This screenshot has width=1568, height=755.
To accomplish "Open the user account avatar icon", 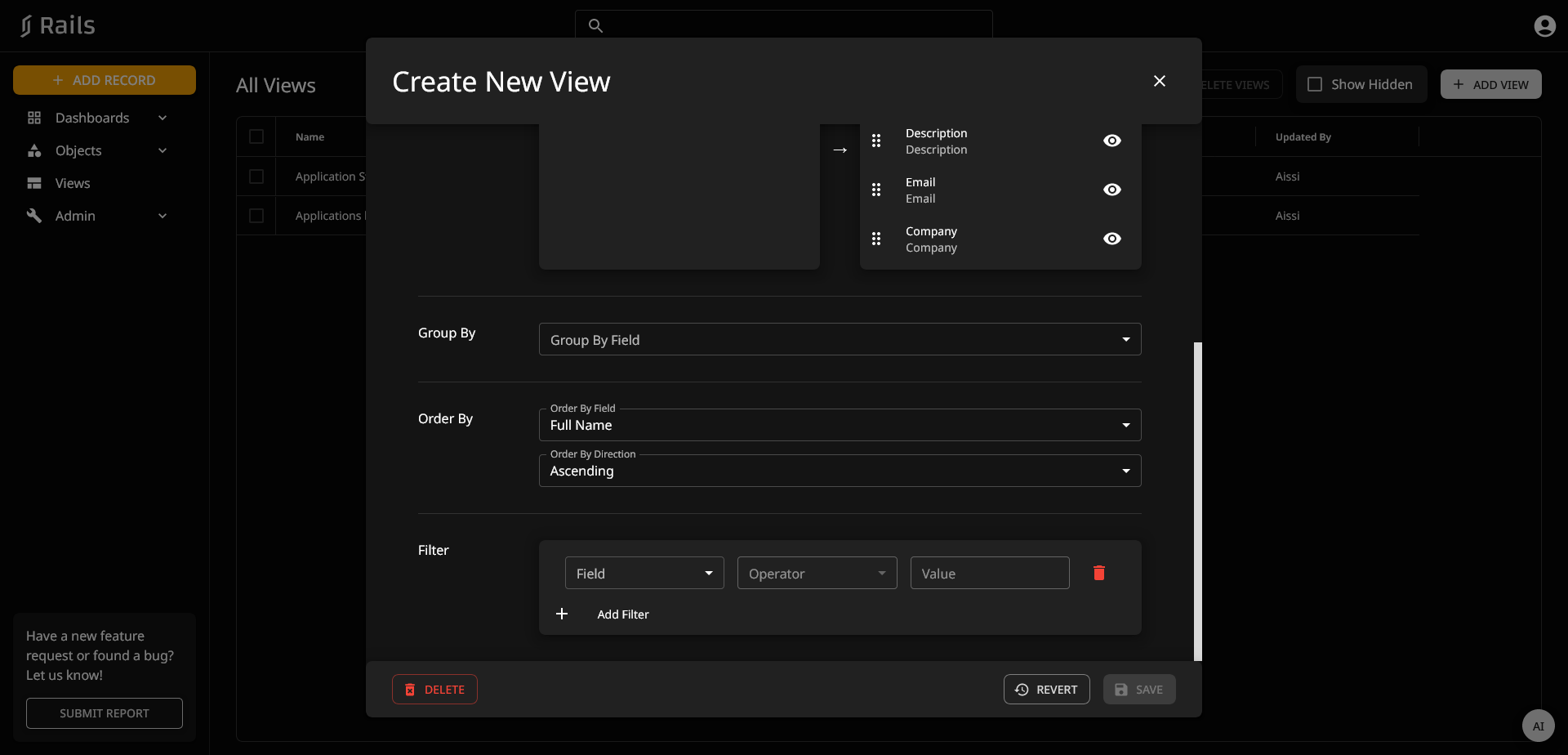I will coord(1544,26).
